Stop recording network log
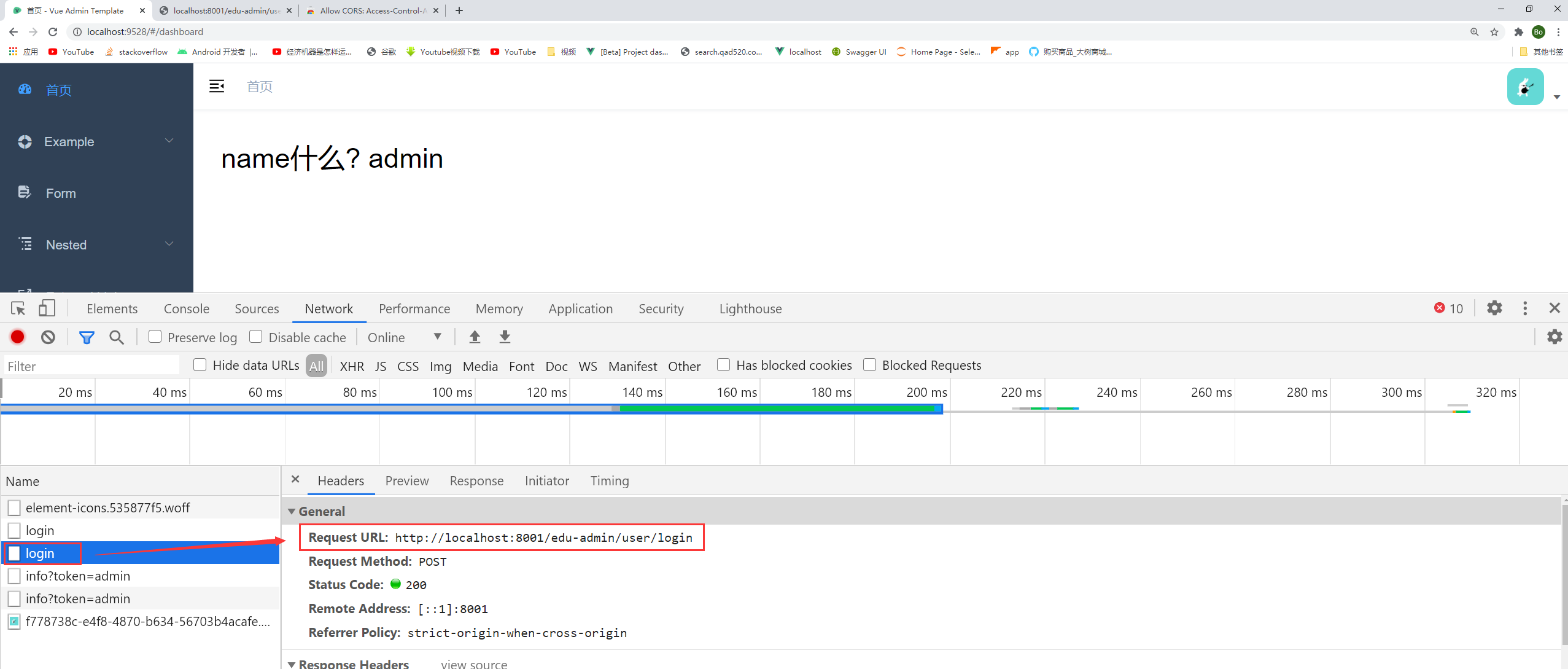1568x669 pixels. click(17, 337)
